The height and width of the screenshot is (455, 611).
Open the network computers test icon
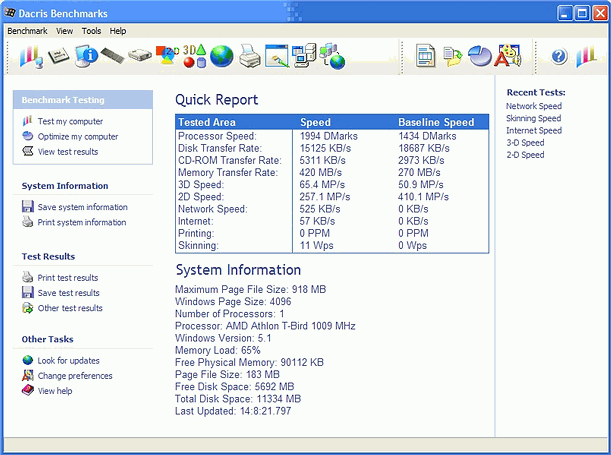[304, 56]
